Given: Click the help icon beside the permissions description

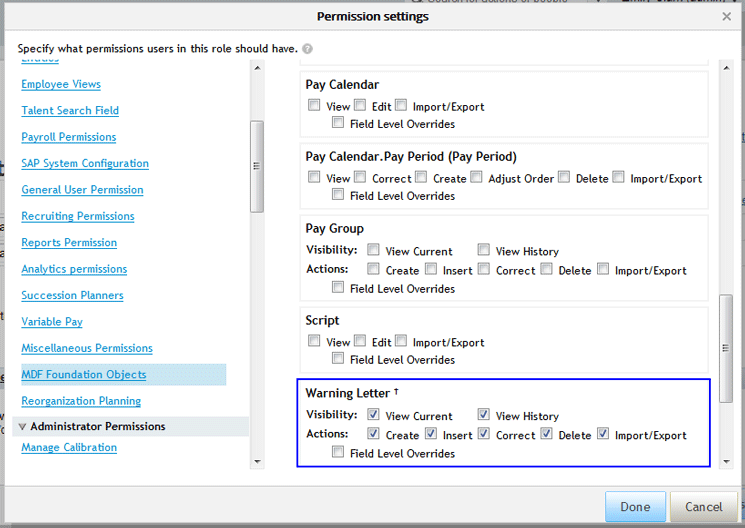Looking at the screenshot, I should pyautogui.click(x=308, y=49).
